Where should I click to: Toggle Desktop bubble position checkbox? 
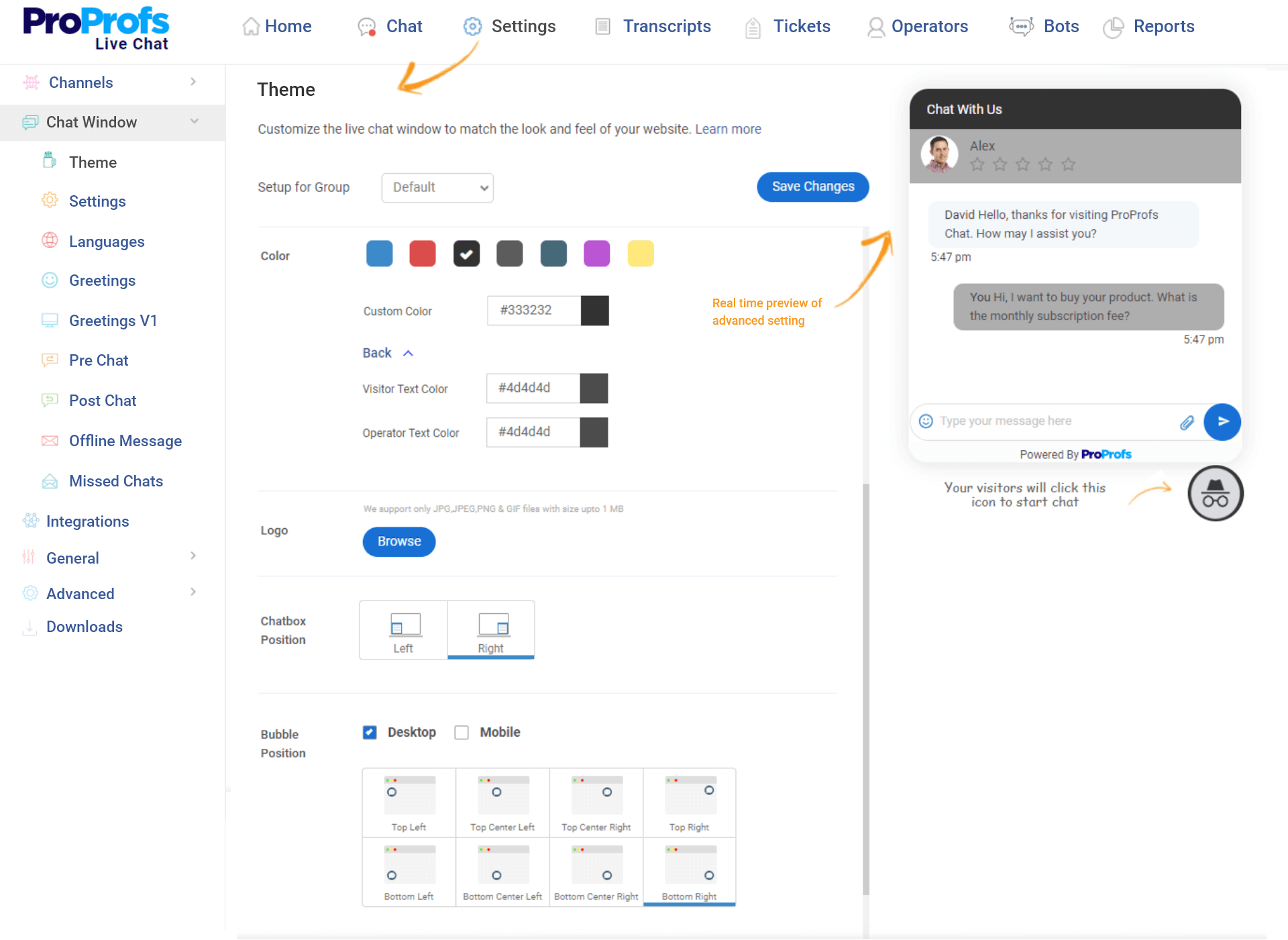pyautogui.click(x=370, y=733)
